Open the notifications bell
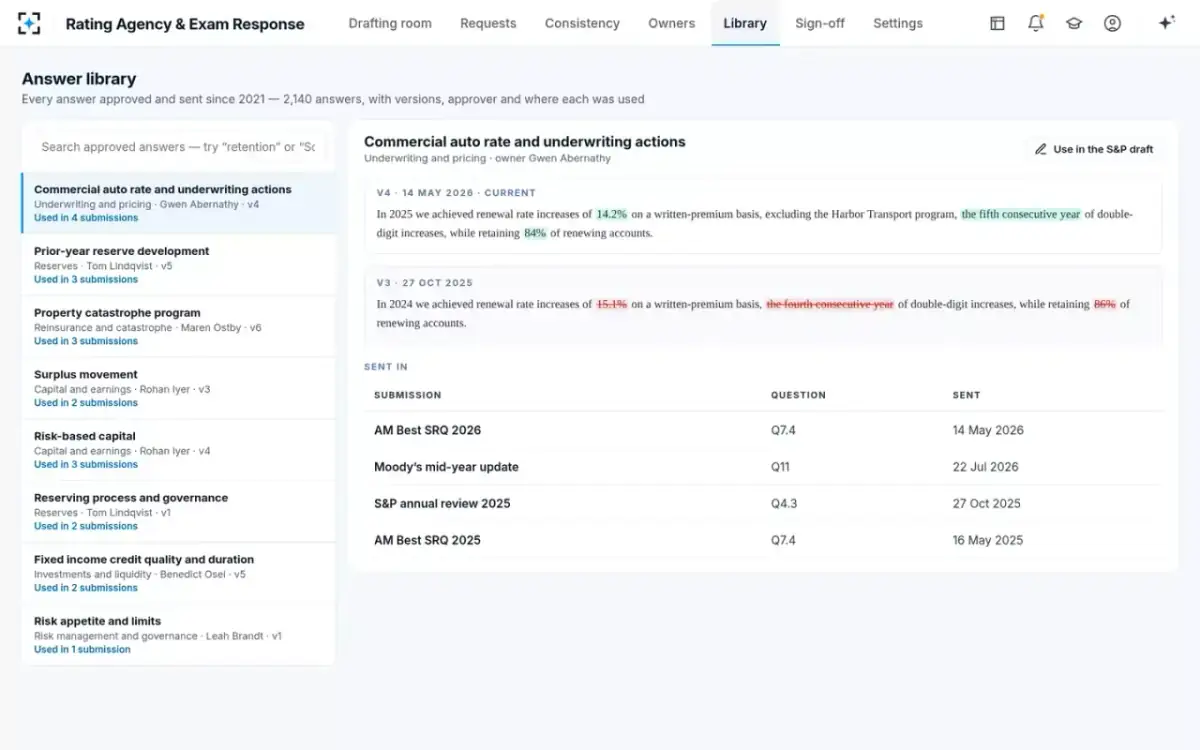The height and width of the screenshot is (750, 1200). tap(1036, 23)
